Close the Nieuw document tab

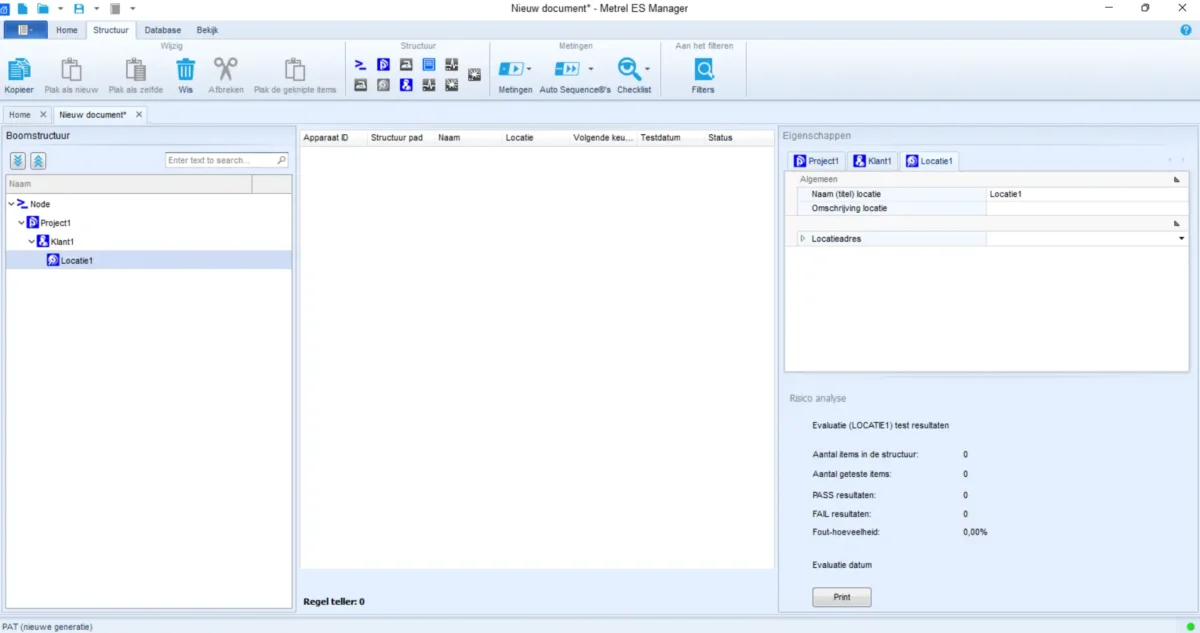(139, 114)
